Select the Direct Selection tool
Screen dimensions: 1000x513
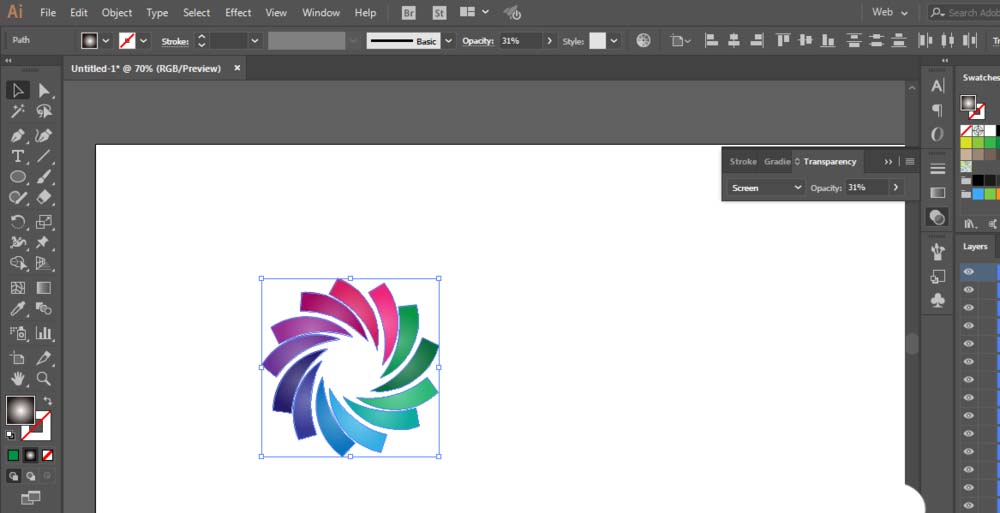pos(44,91)
